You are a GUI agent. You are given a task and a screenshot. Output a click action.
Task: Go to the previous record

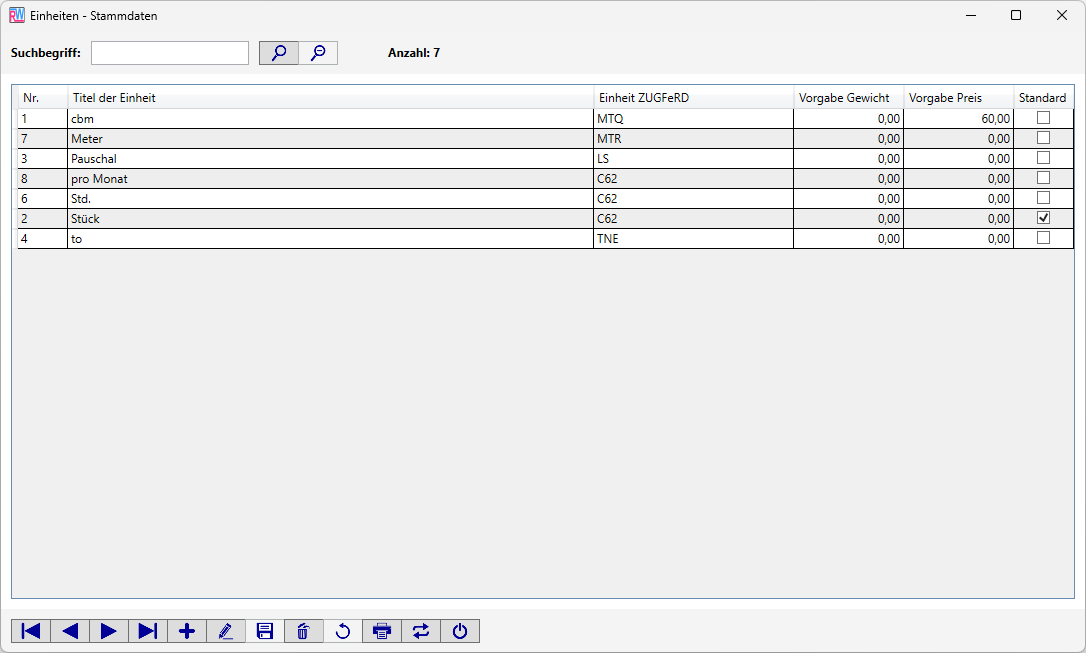tap(70, 631)
